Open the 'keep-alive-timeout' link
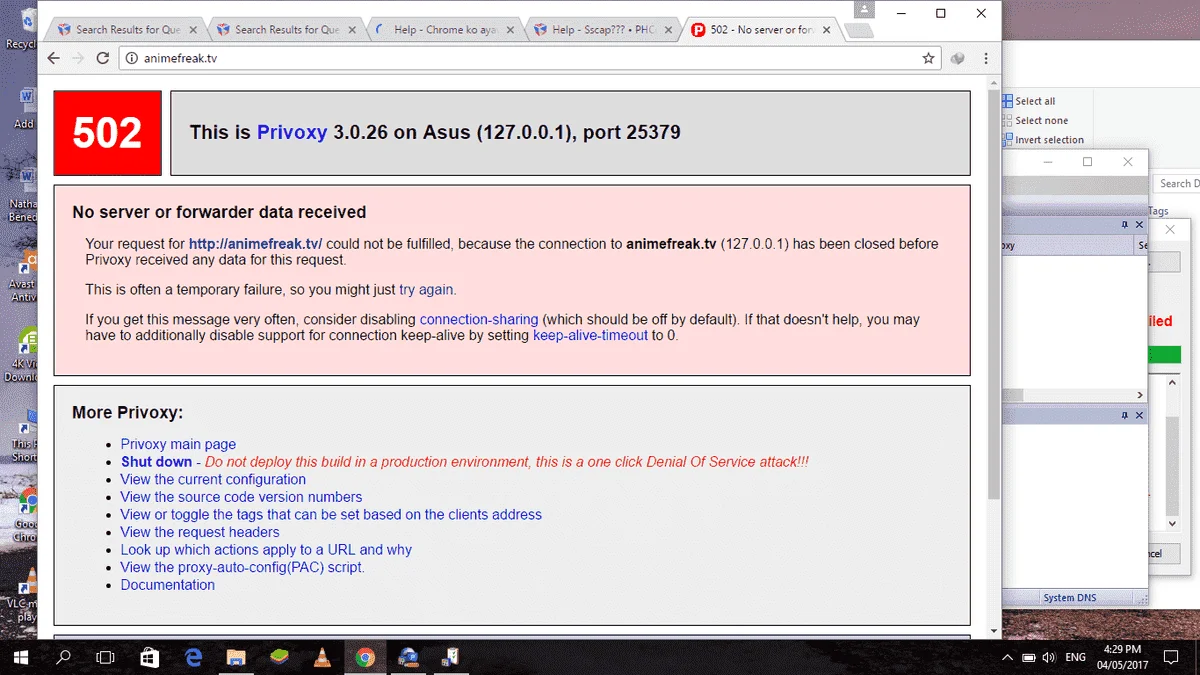This screenshot has height=675, width=1200. click(x=590, y=336)
